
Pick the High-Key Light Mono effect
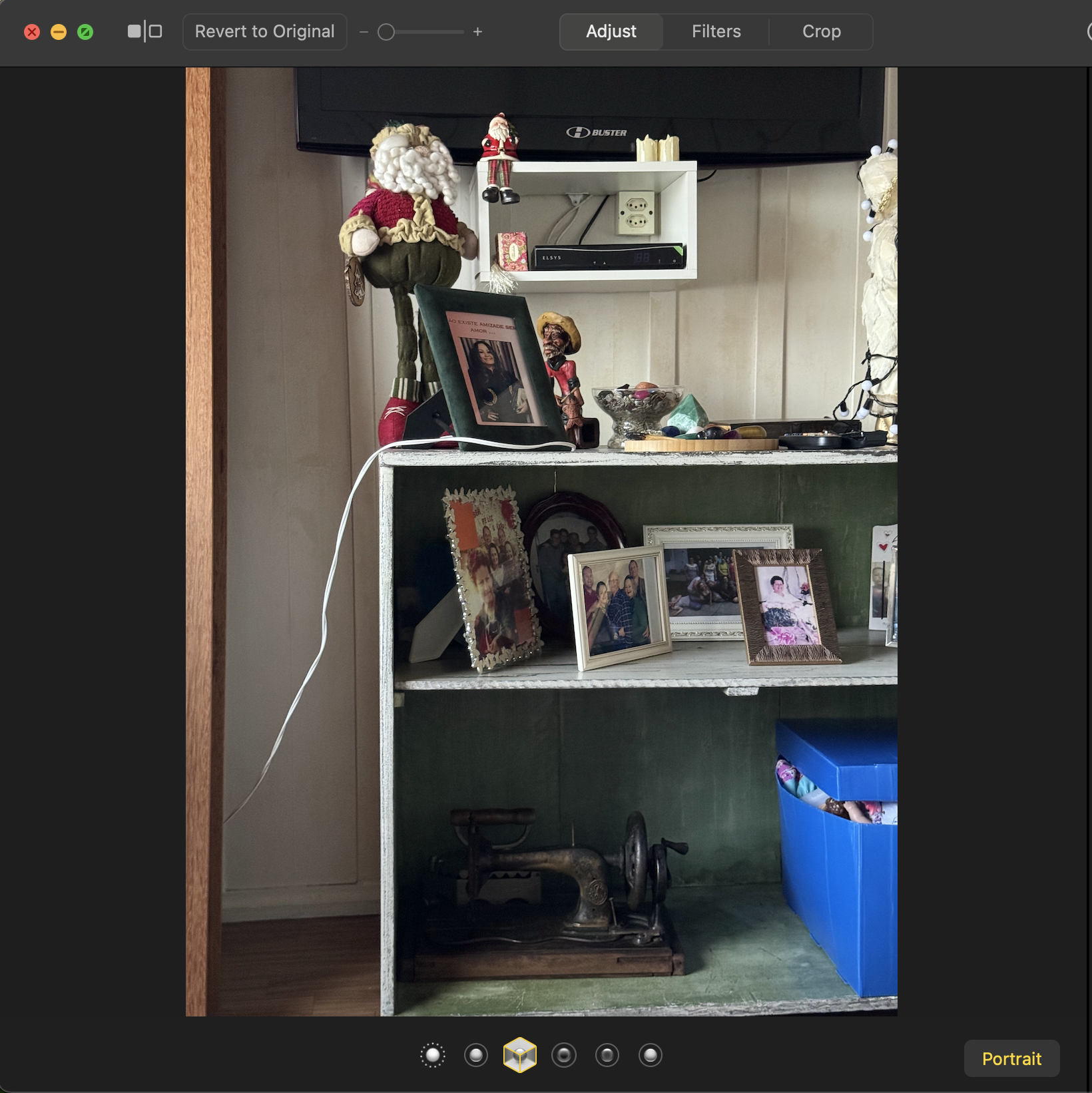651,1055
